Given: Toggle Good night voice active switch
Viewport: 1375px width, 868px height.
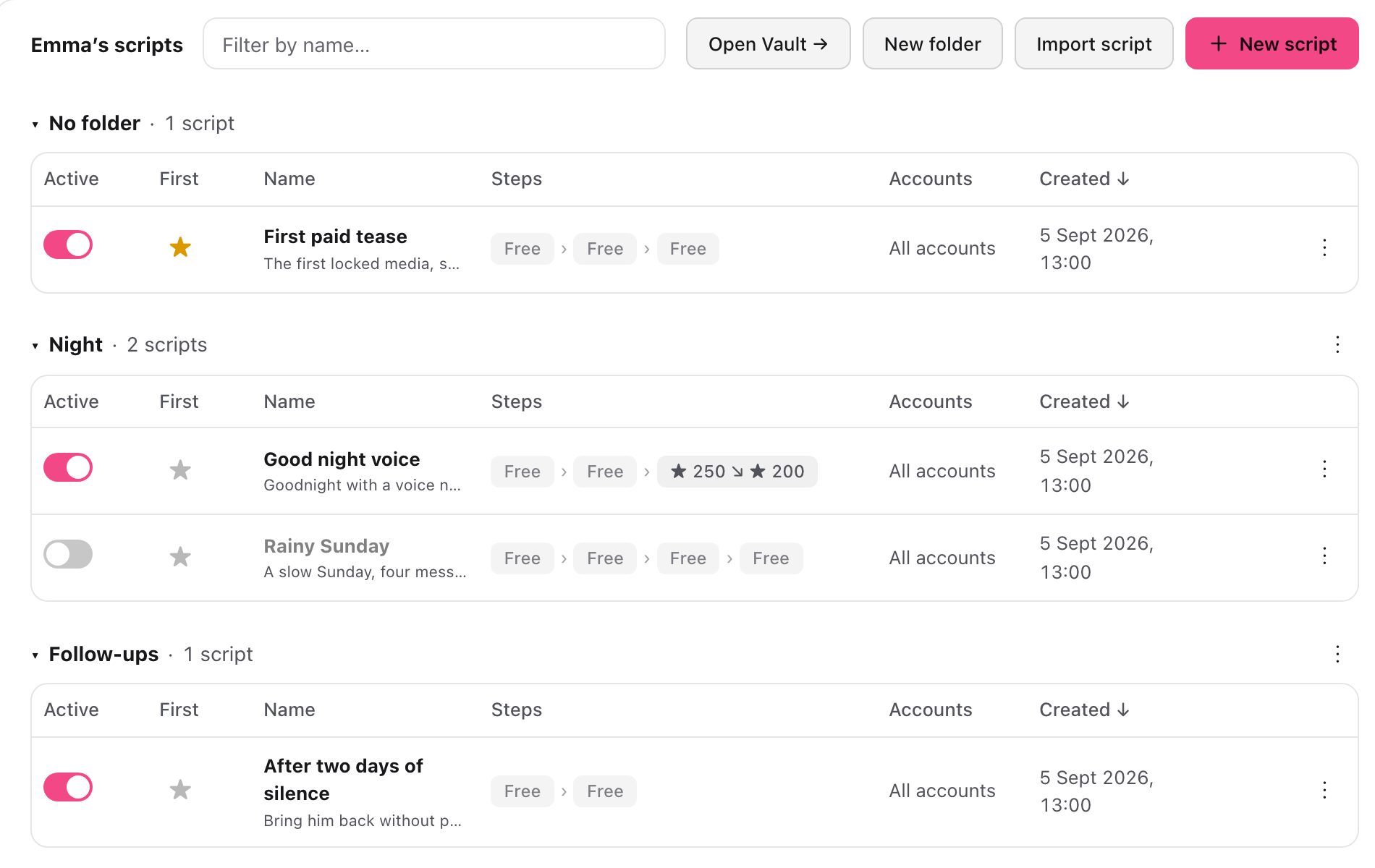Looking at the screenshot, I should (x=68, y=467).
